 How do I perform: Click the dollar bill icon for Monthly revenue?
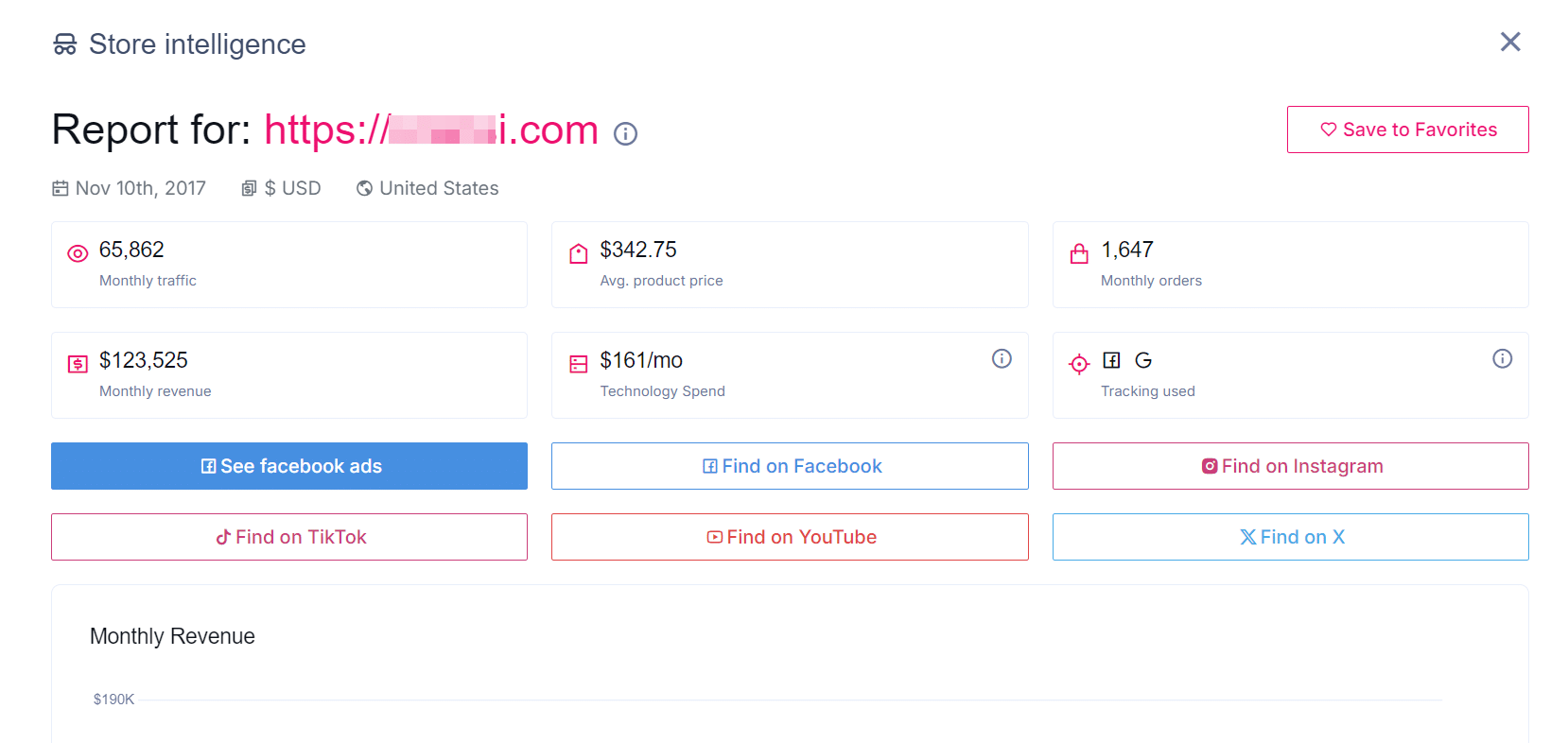point(78,363)
